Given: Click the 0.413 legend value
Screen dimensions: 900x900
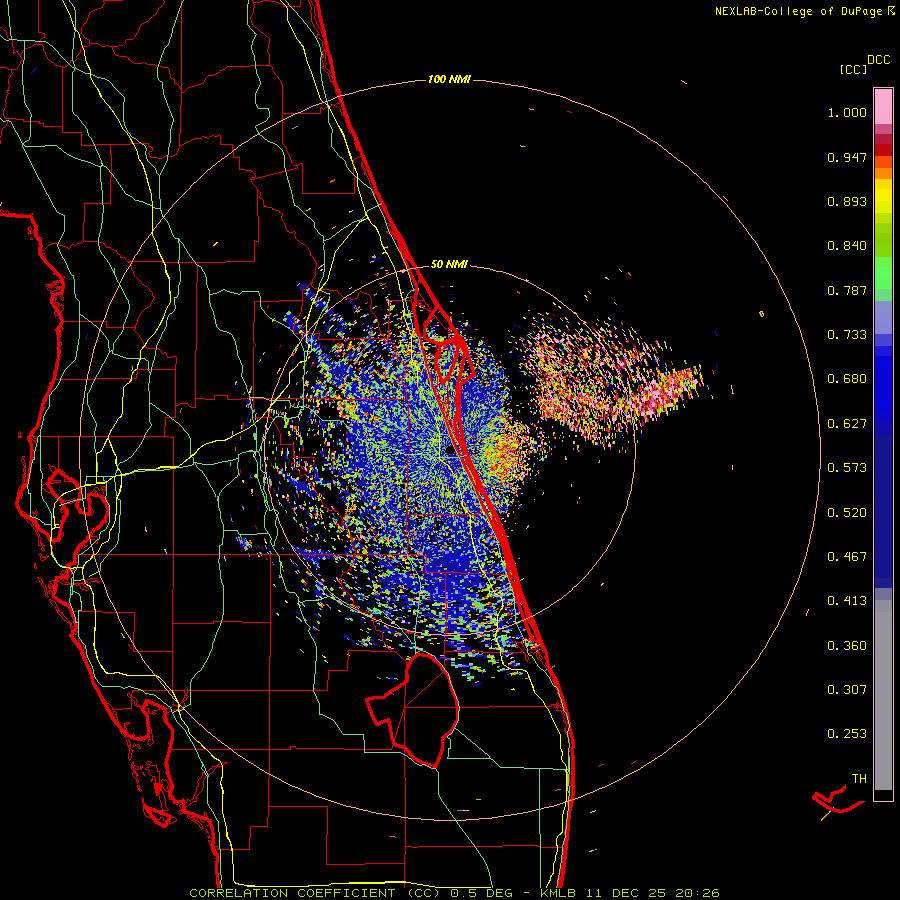Looking at the screenshot, I should [847, 601].
